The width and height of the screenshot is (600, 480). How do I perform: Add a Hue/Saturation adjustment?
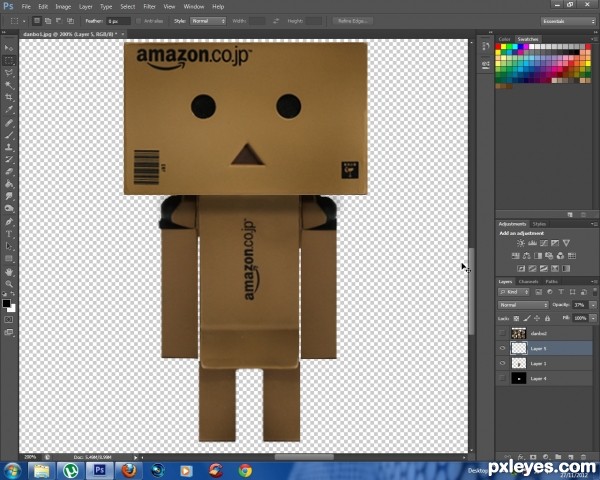tap(515, 256)
